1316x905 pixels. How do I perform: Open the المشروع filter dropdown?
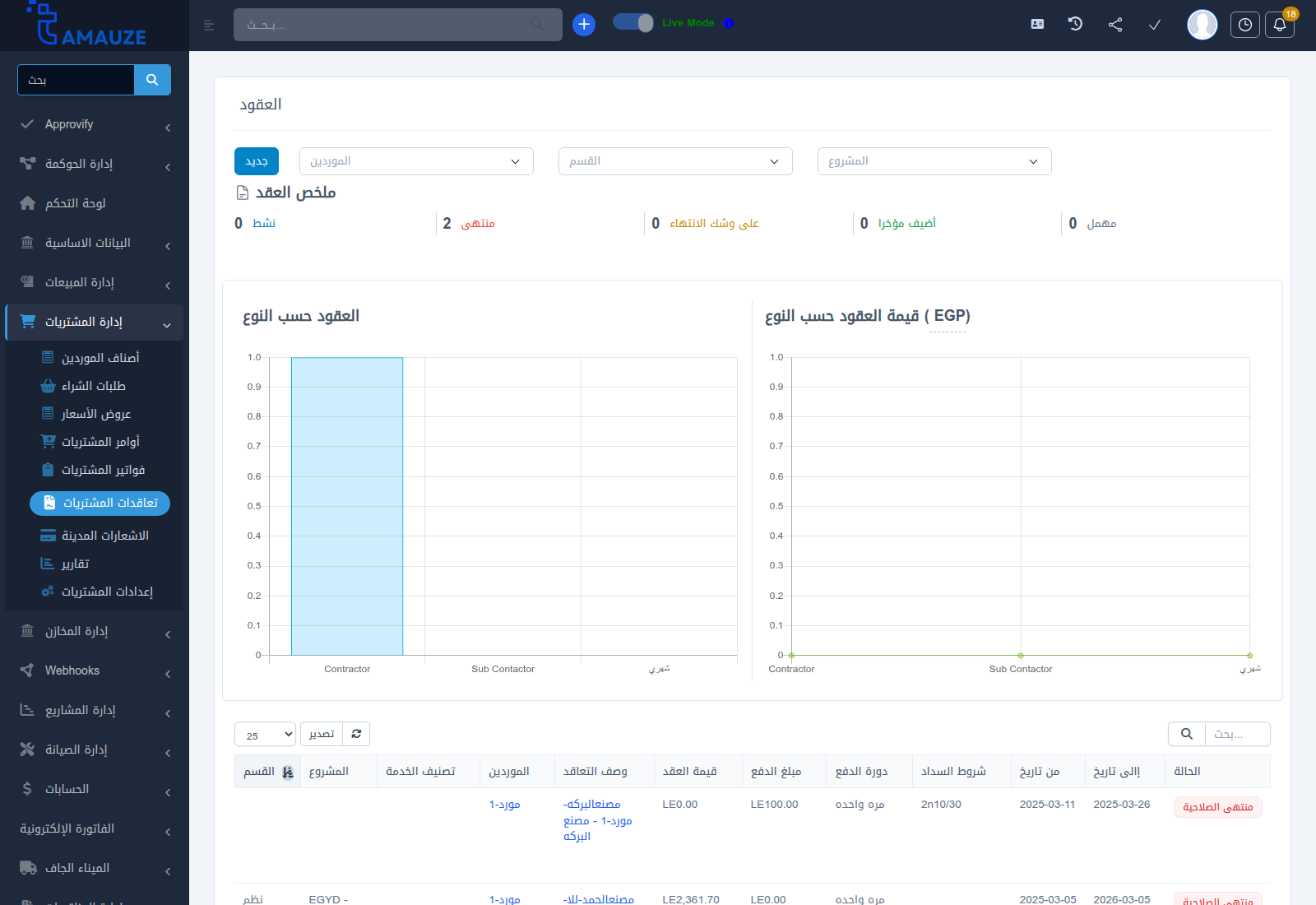[x=934, y=161]
